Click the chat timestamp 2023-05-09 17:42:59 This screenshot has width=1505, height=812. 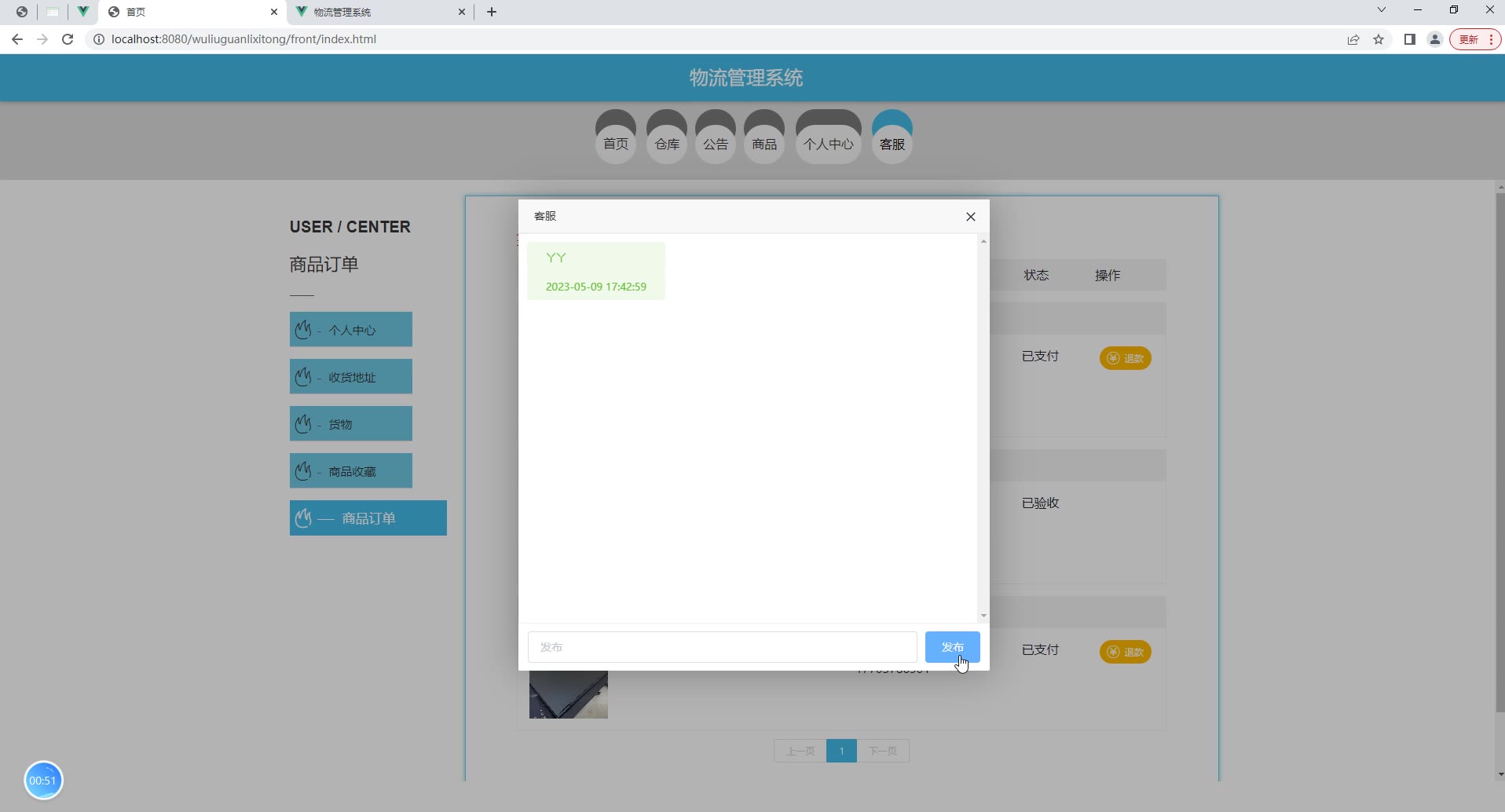pos(596,287)
